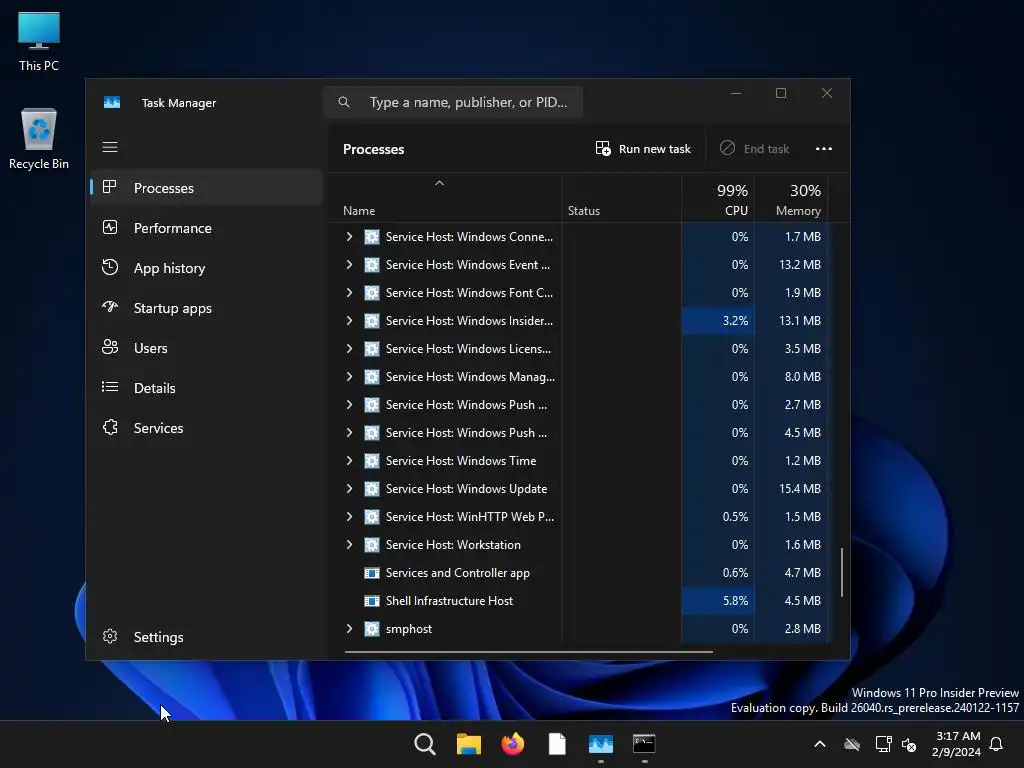Screen dimensions: 1024x768
Task: Click the 3.2% CPU value
Action: [x=735, y=321]
